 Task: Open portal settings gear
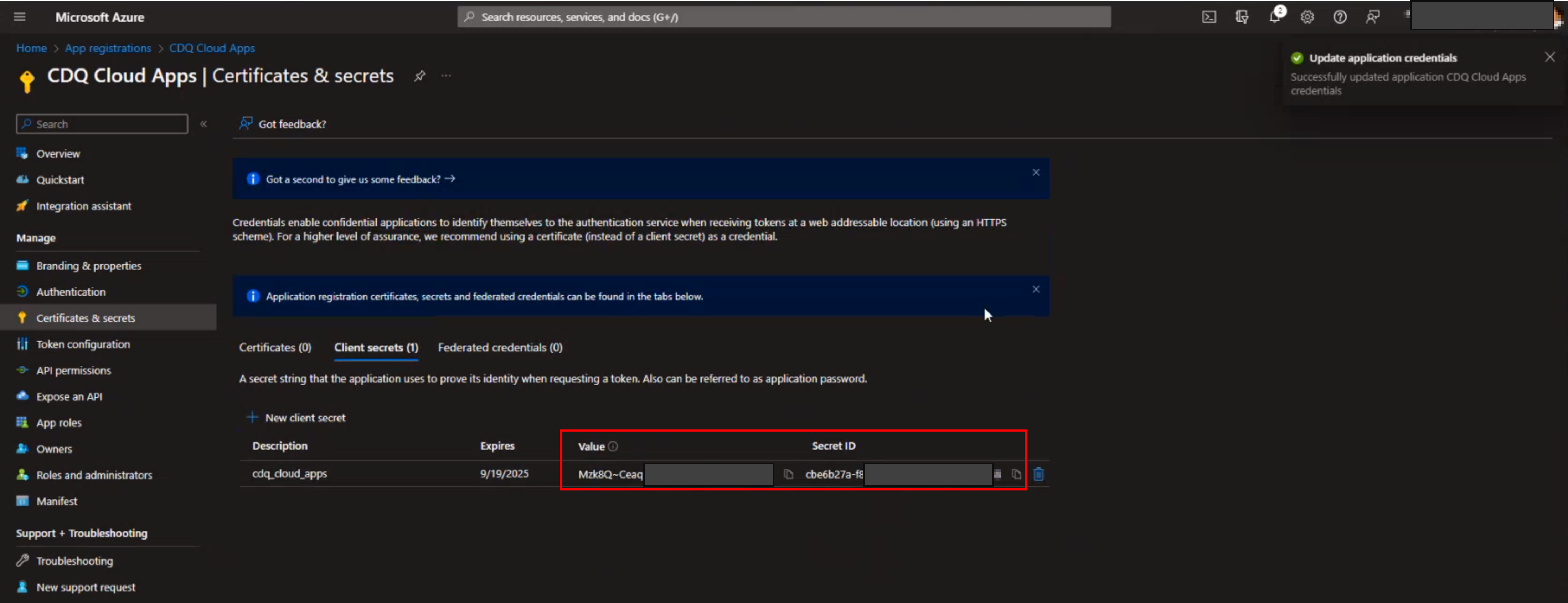coord(1307,17)
